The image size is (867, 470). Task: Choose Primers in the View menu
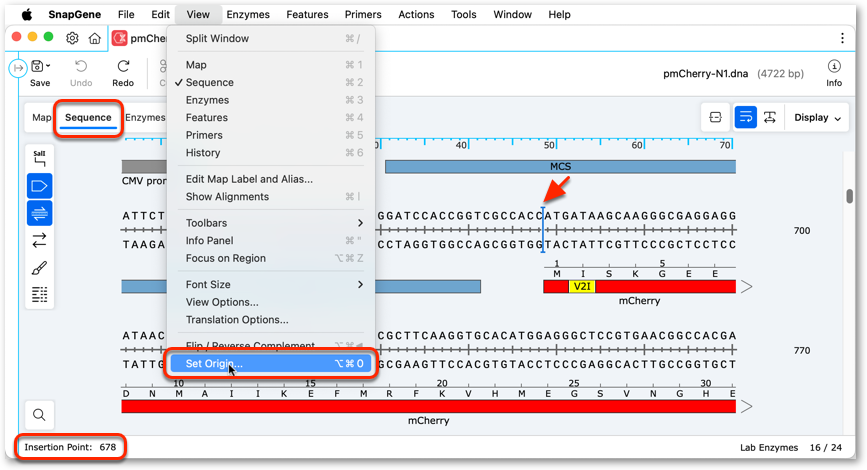[271, 135]
